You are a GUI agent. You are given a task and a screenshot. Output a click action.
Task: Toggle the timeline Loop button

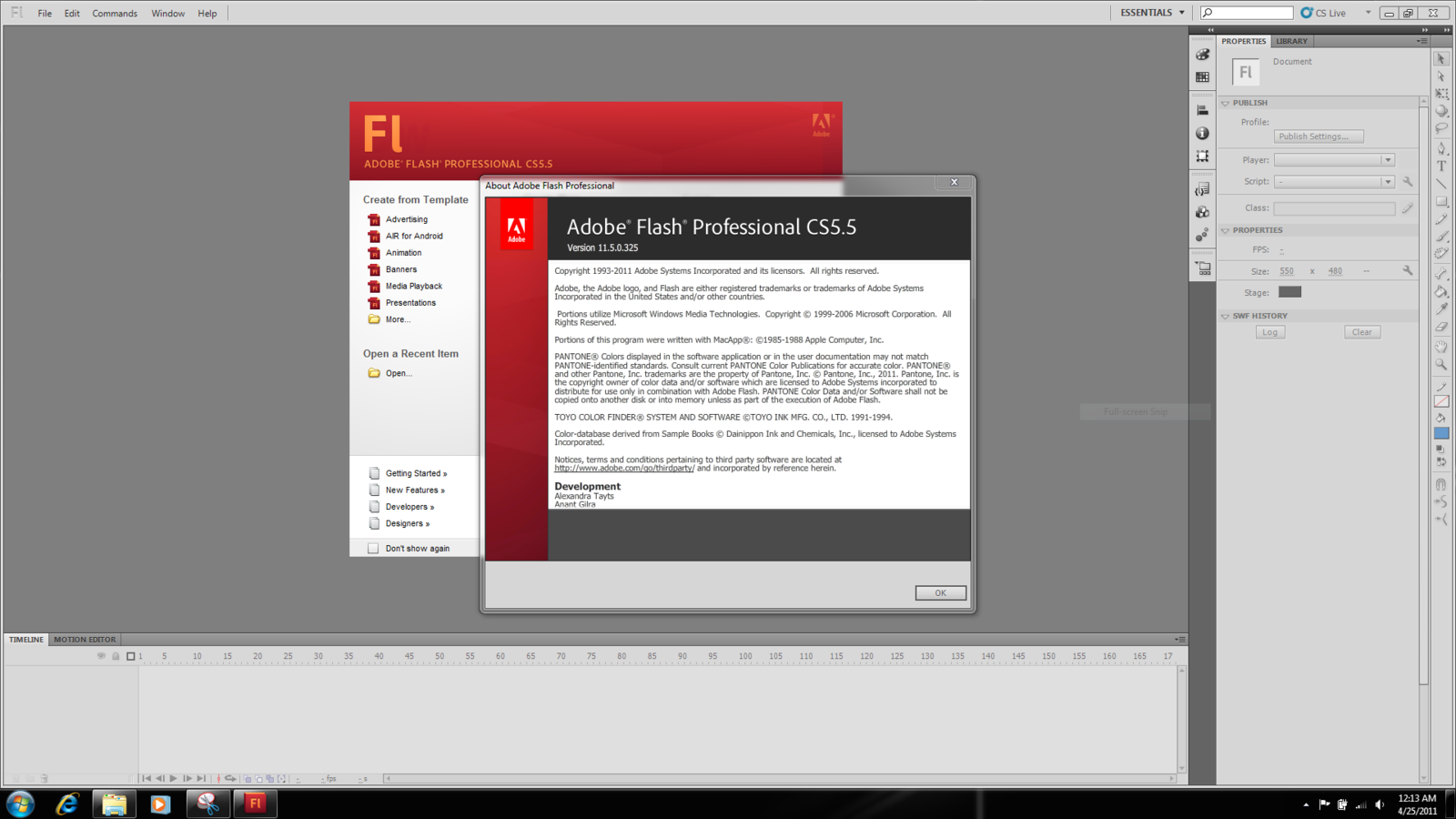(x=230, y=778)
